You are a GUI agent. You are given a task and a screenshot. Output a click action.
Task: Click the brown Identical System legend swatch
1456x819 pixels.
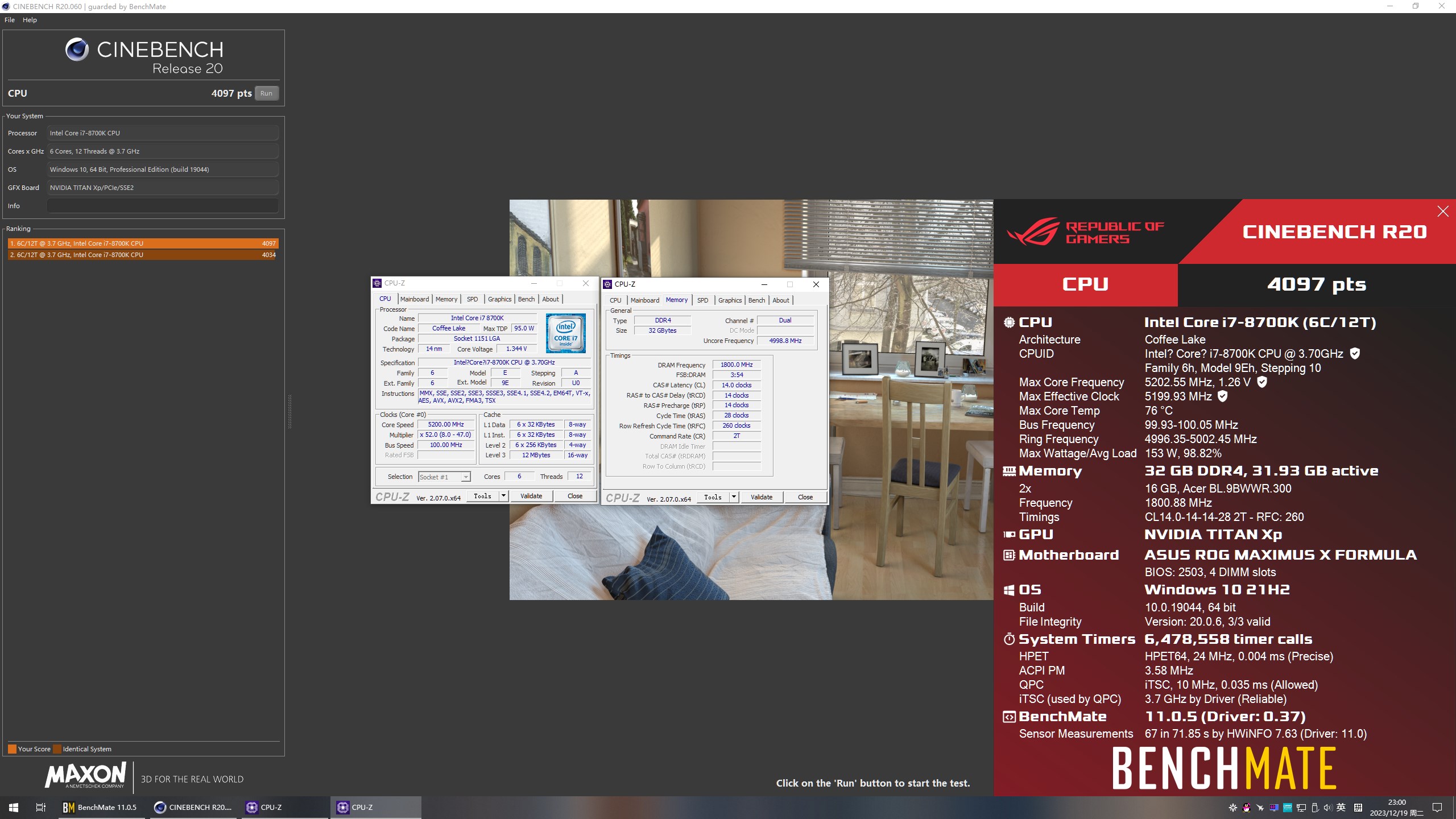point(57,749)
